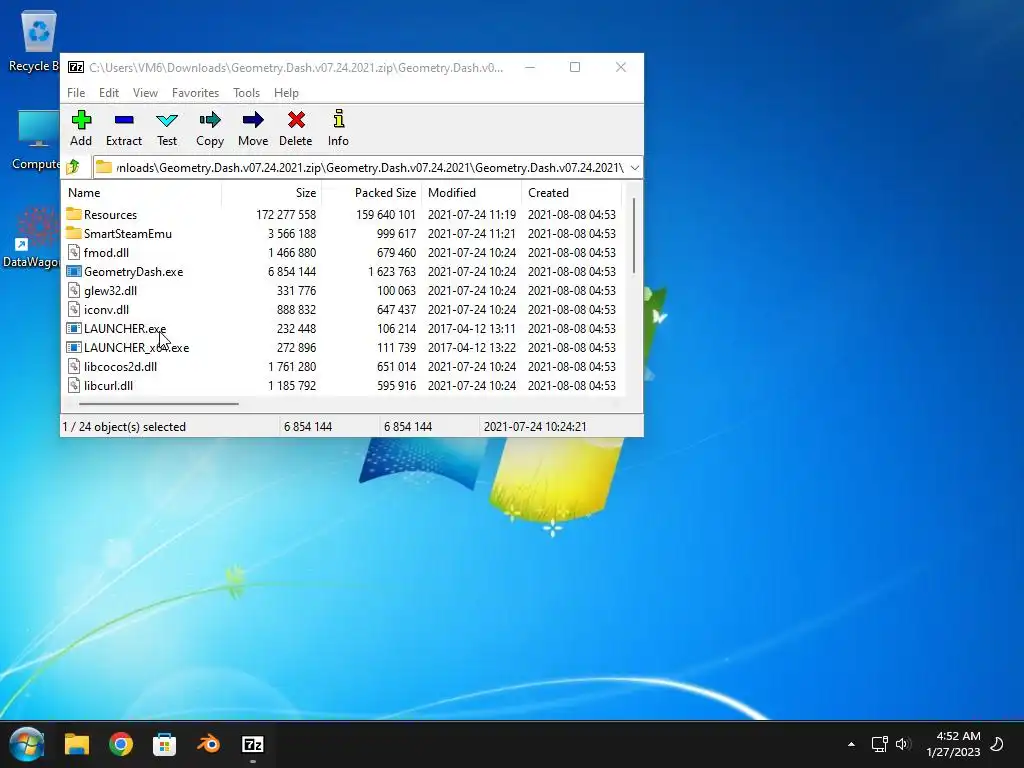Select the libcurl.dll file icon

pos(74,385)
